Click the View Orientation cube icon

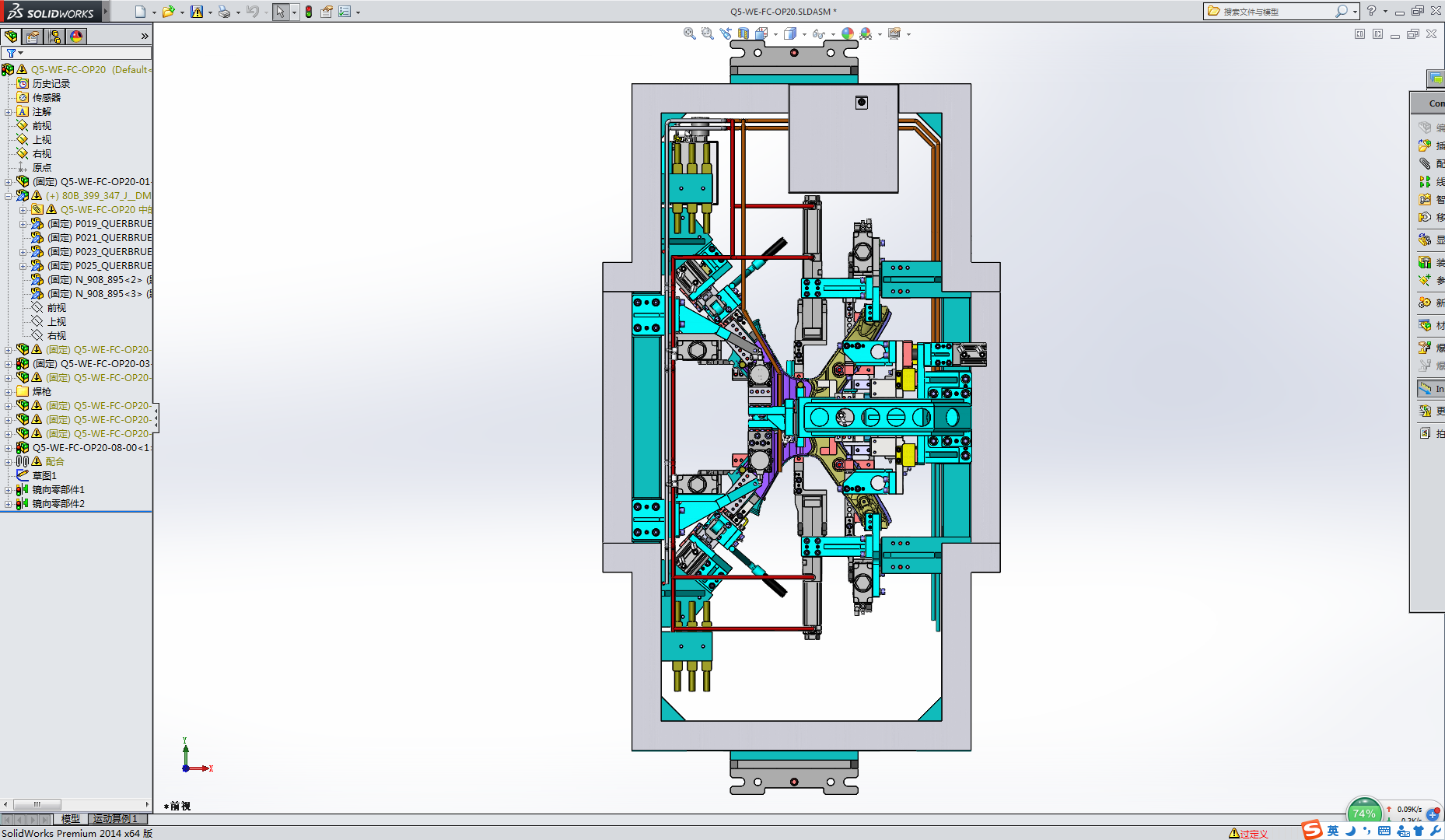tap(761, 33)
